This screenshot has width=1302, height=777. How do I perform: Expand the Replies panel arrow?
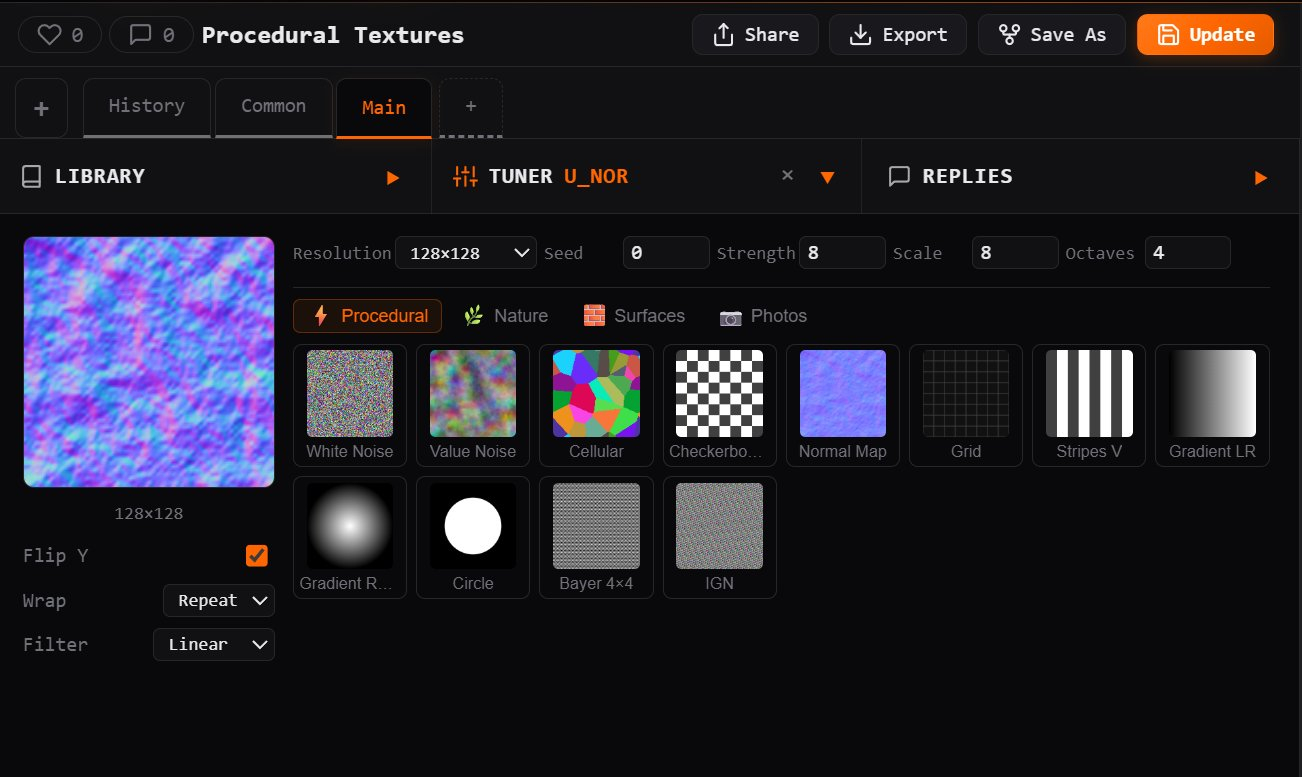click(1261, 177)
